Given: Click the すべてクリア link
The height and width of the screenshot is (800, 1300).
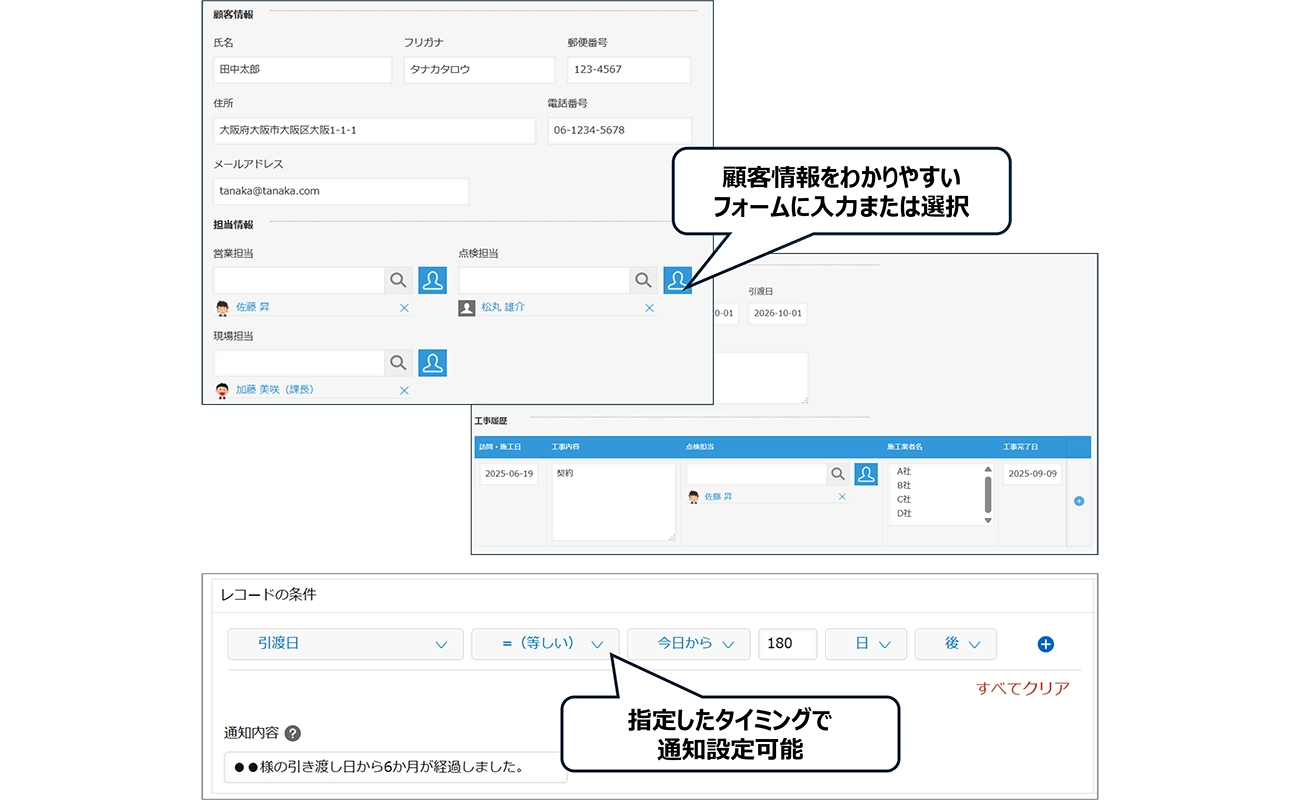Looking at the screenshot, I should 1022,688.
